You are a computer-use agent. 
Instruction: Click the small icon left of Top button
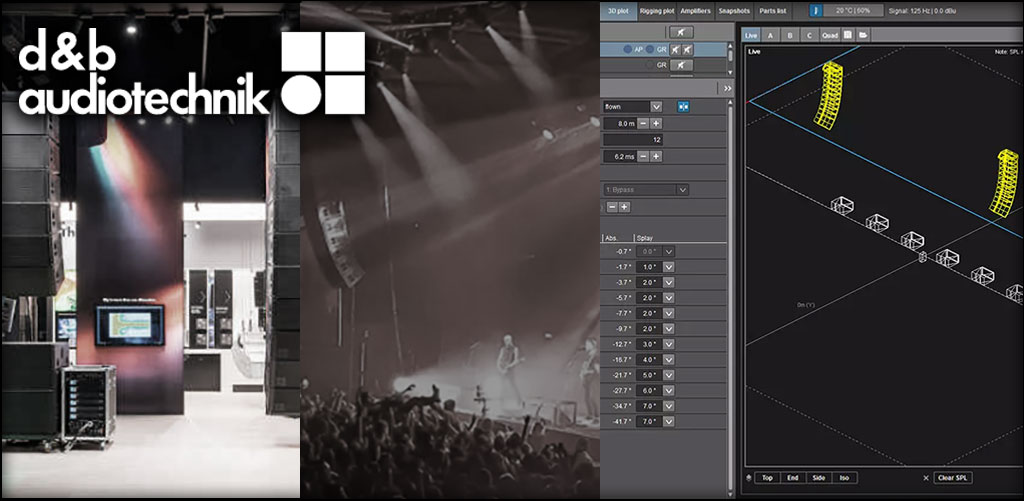[x=748, y=478]
